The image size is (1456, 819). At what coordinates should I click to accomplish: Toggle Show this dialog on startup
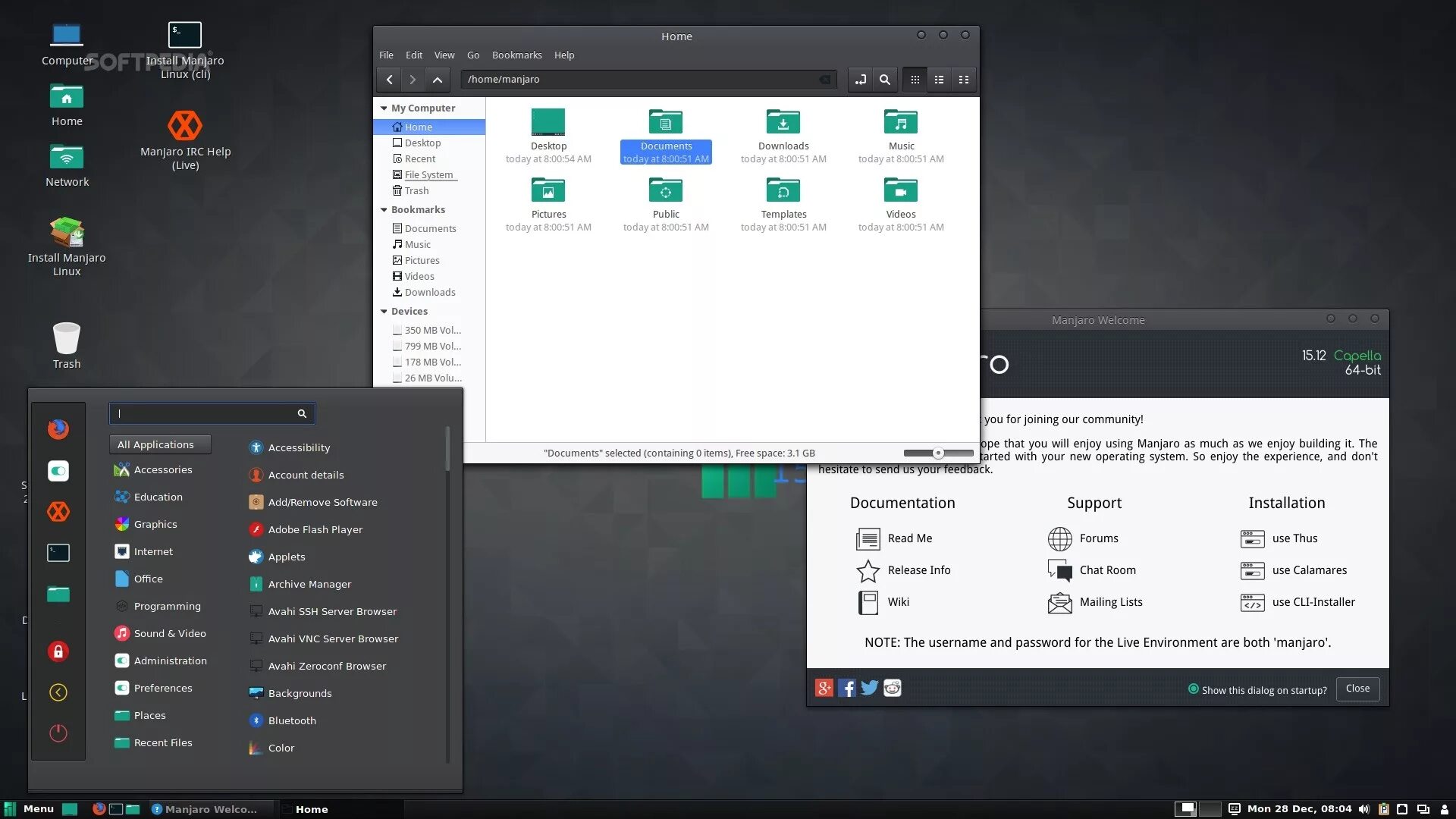pyautogui.click(x=1194, y=689)
